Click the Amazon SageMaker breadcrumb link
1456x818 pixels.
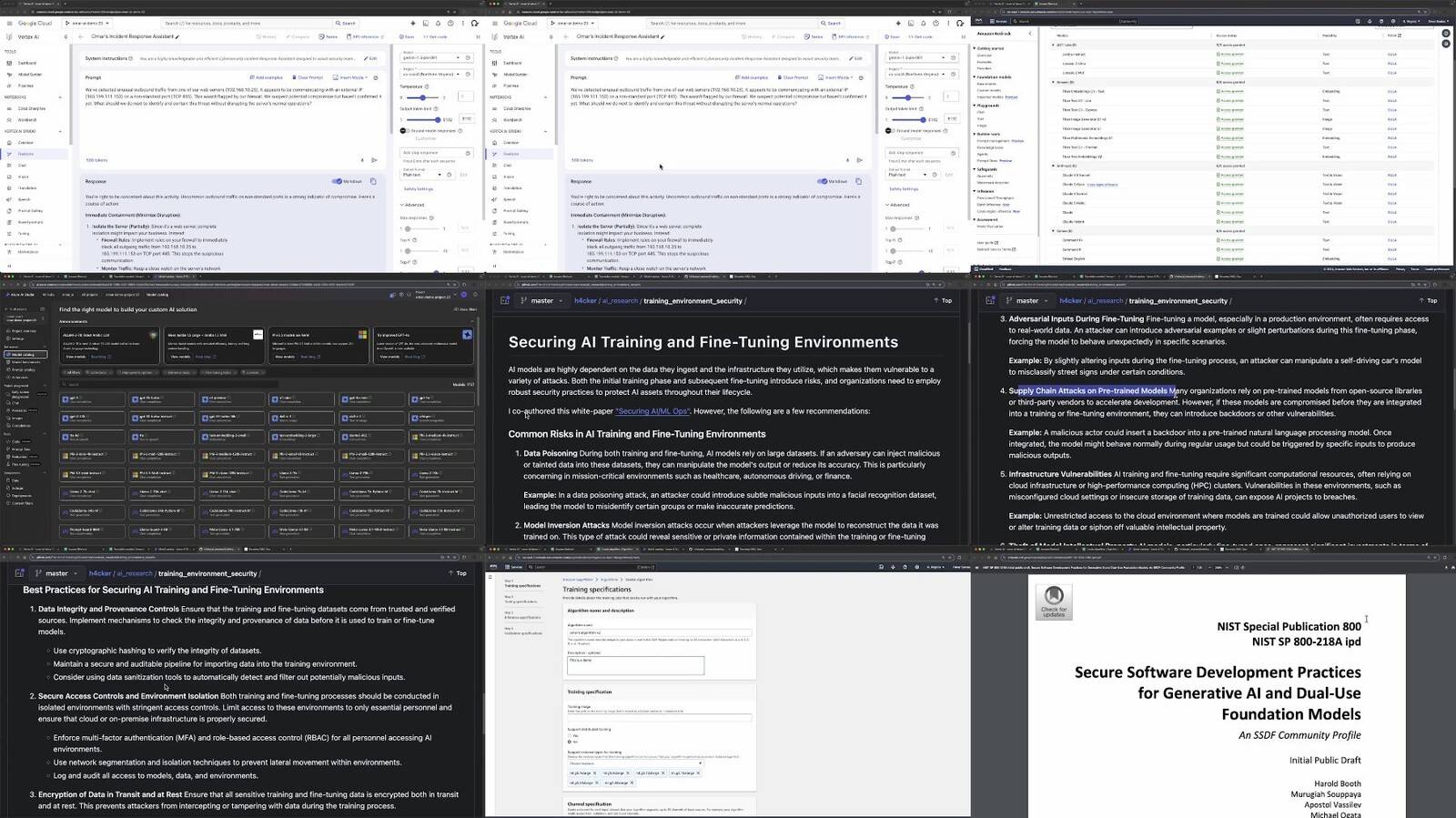[578, 580]
